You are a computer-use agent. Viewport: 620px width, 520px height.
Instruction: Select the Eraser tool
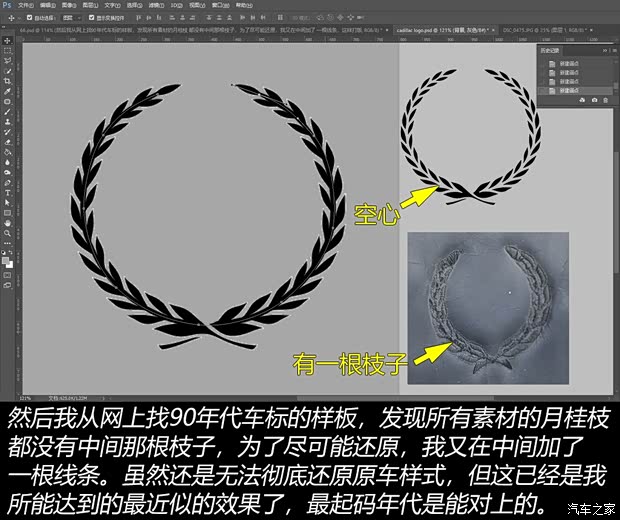8,142
